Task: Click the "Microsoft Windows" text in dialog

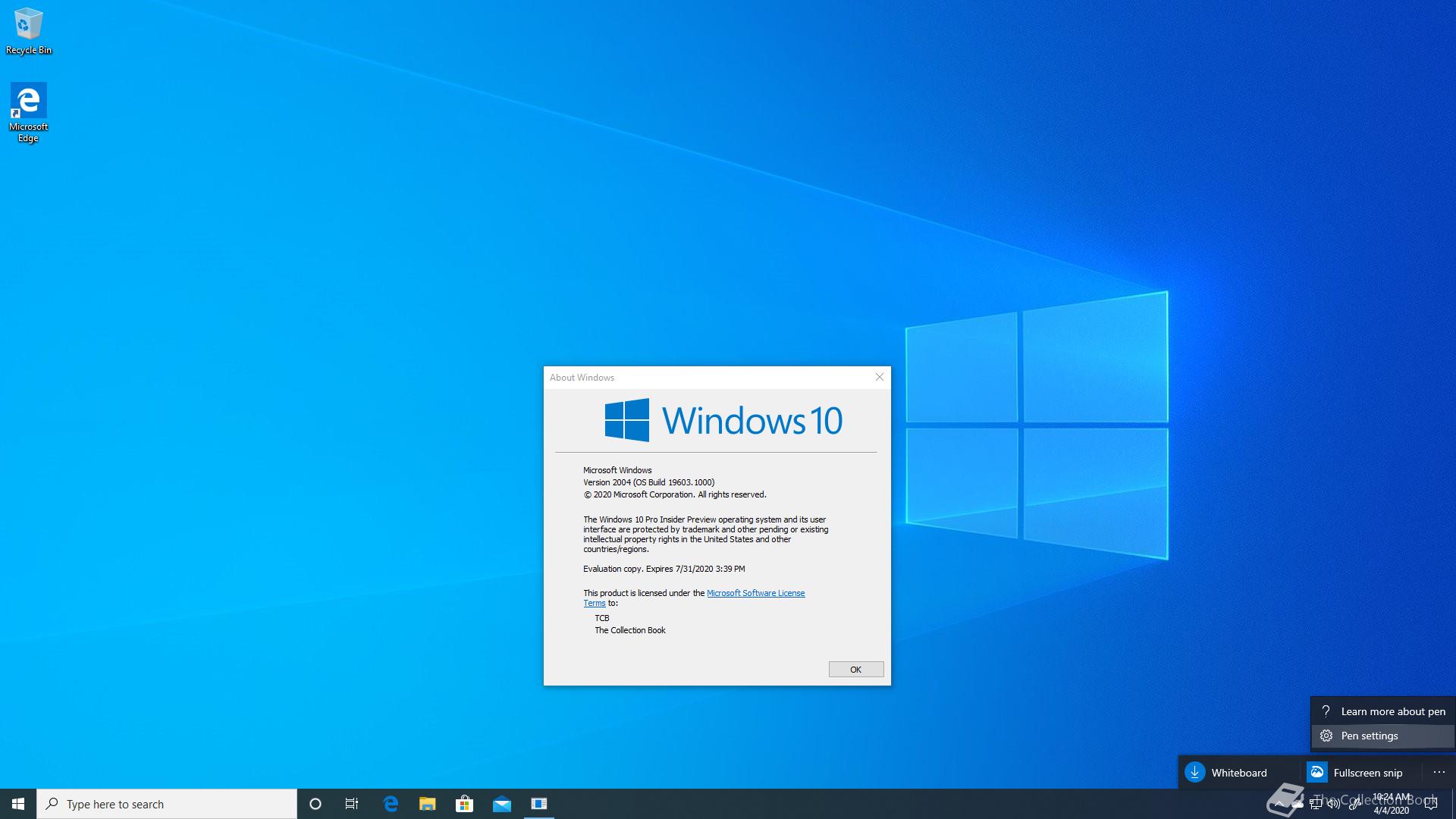Action: point(617,470)
